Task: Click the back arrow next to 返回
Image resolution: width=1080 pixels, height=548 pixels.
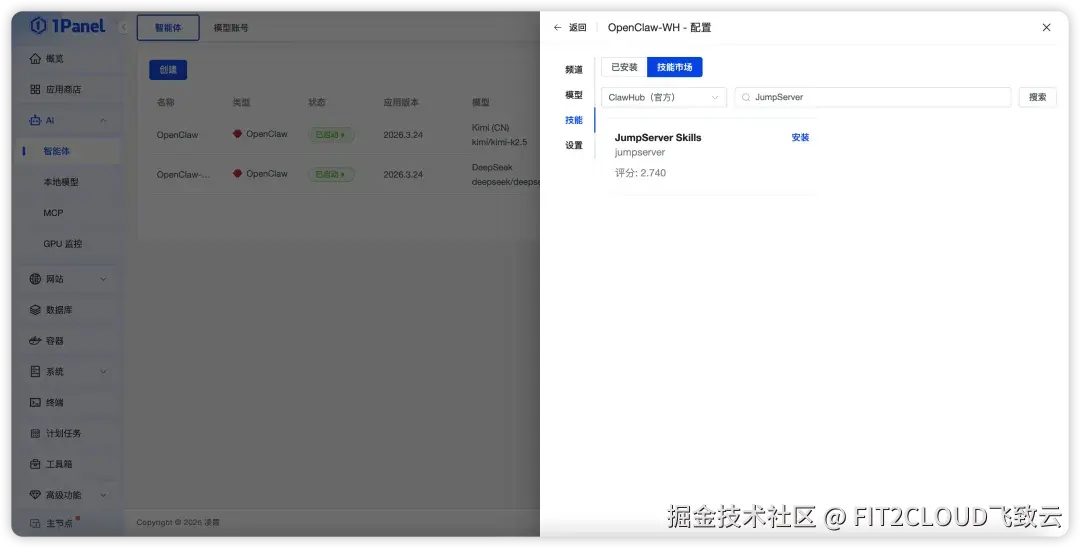Action: coord(557,28)
